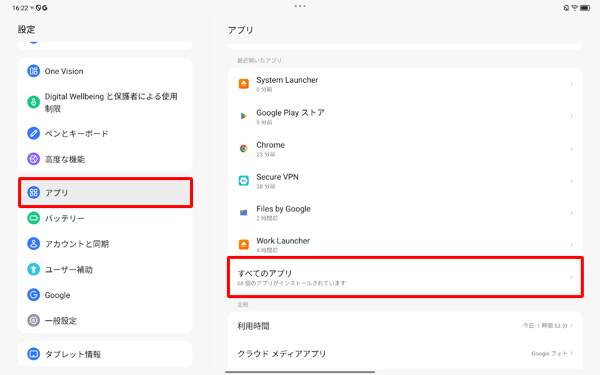Tap the green バッテリー battery icon
Viewport: 600px width, 375px height.
click(x=33, y=218)
